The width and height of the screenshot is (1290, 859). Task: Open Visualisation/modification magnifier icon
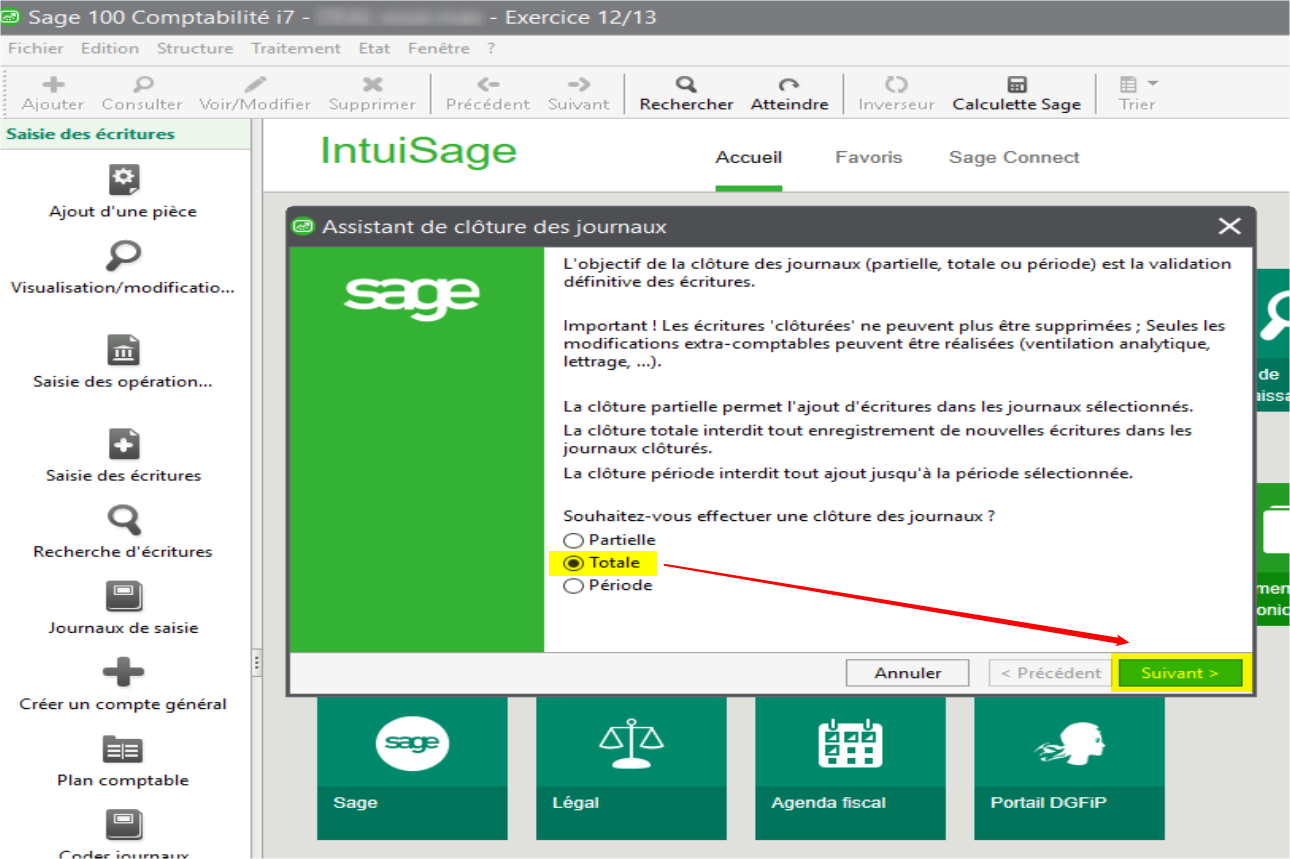point(124,256)
